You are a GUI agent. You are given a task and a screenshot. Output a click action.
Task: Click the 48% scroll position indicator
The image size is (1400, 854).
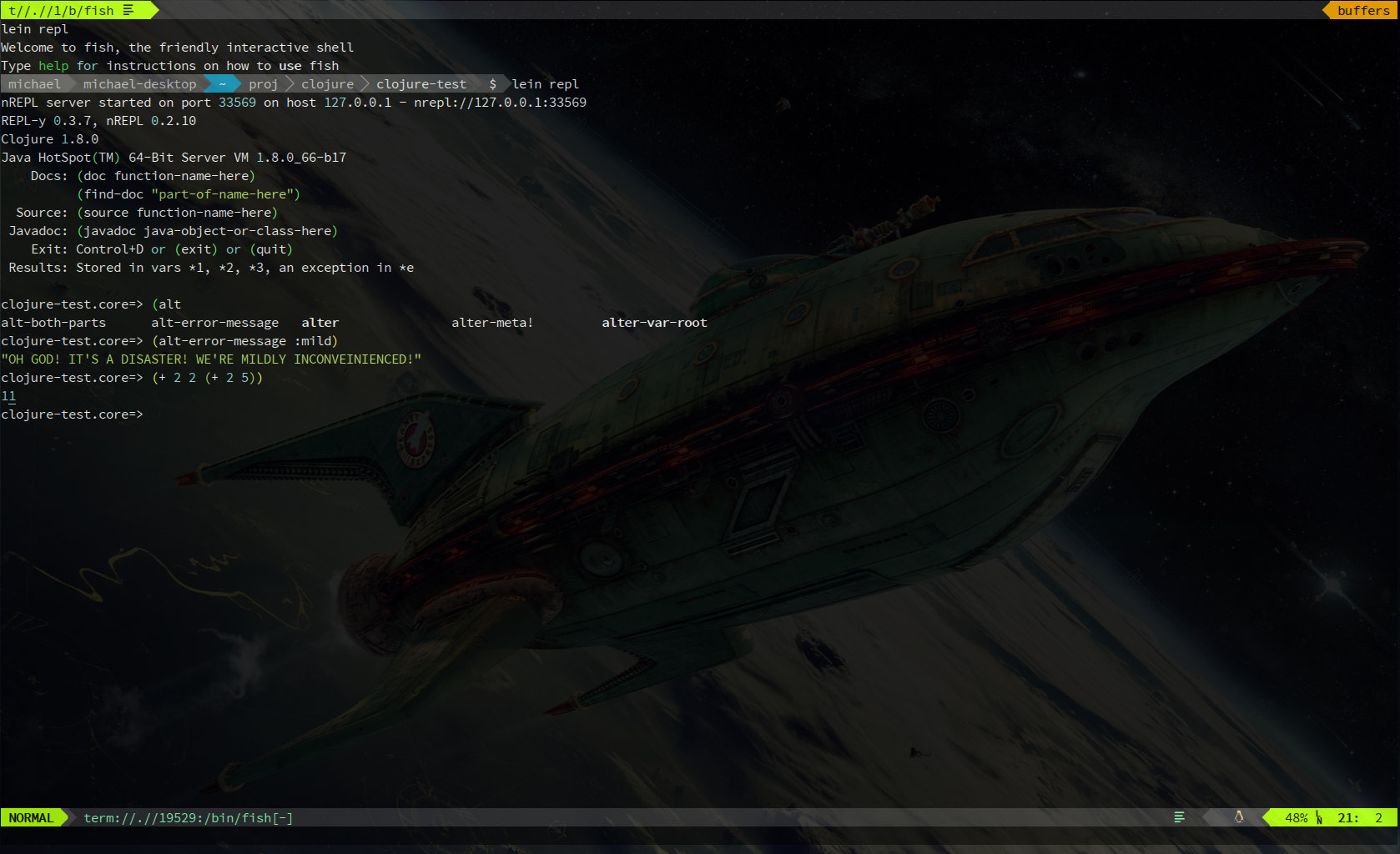(1296, 817)
